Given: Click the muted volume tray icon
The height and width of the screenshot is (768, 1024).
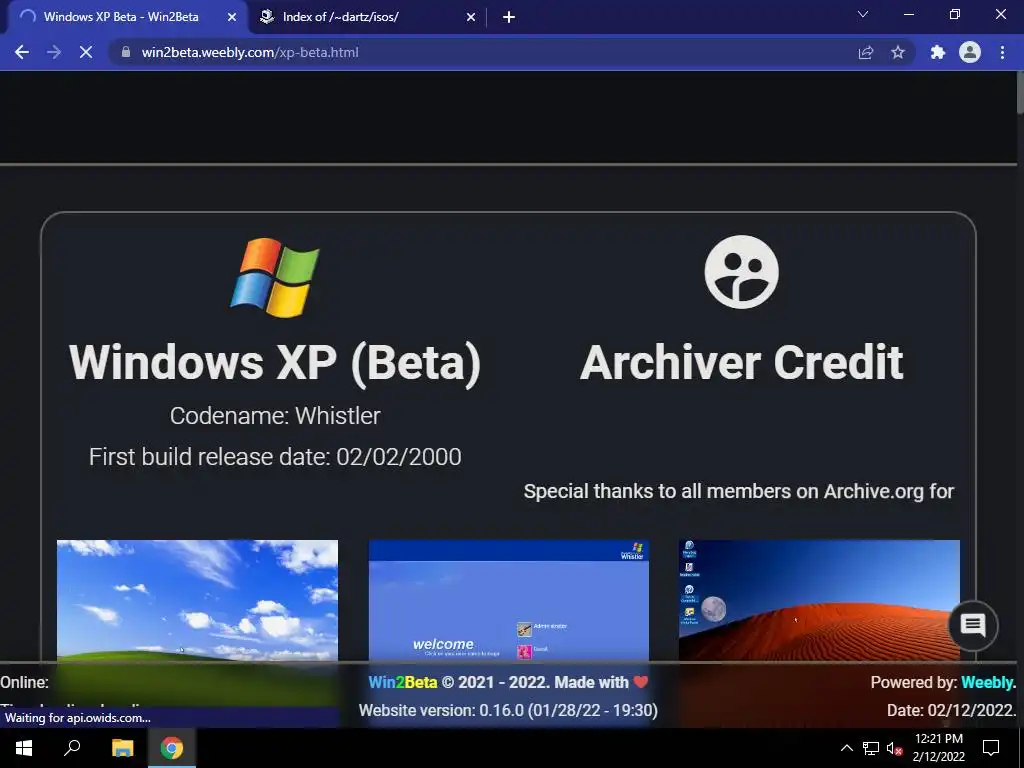Looking at the screenshot, I should coord(894,748).
